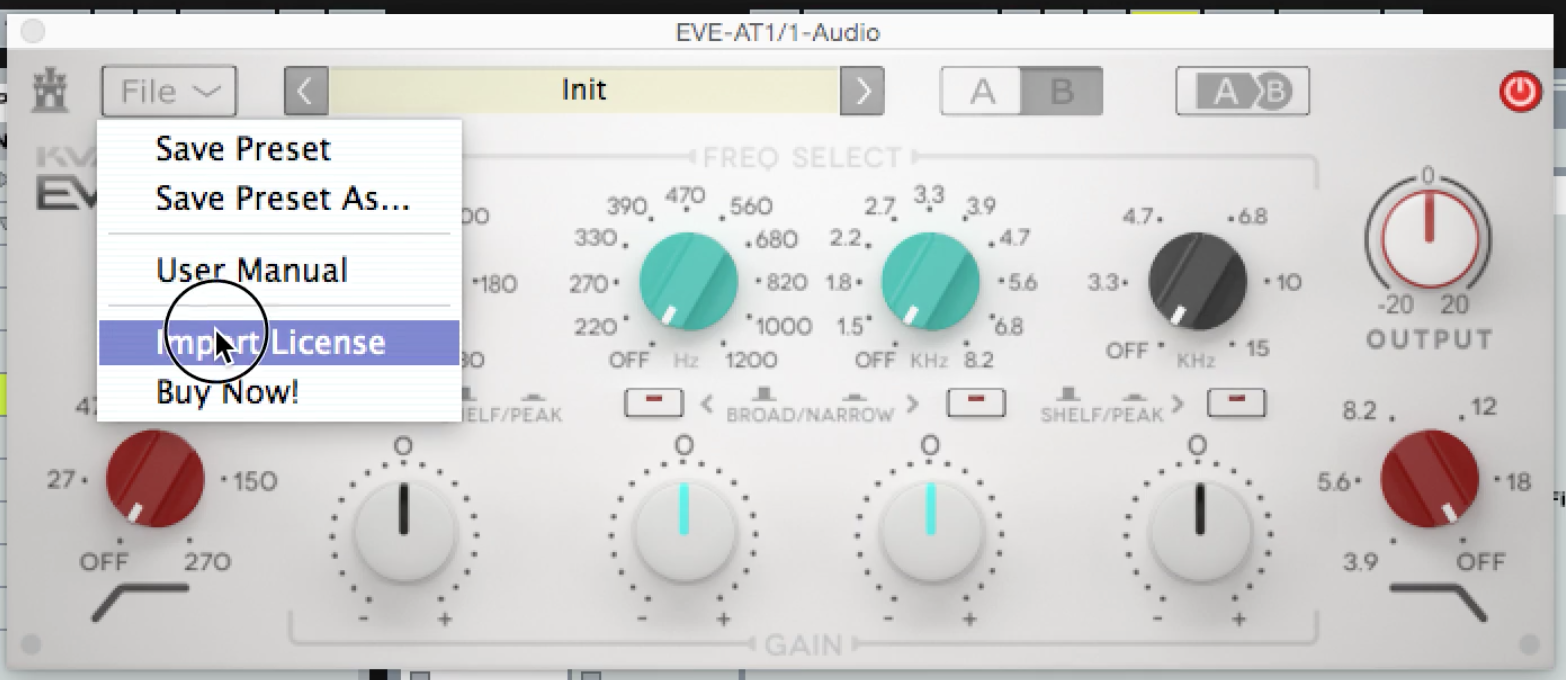The height and width of the screenshot is (680, 1566).
Task: Click the EVE-AT1/1-Audio window title
Action: tap(777, 33)
